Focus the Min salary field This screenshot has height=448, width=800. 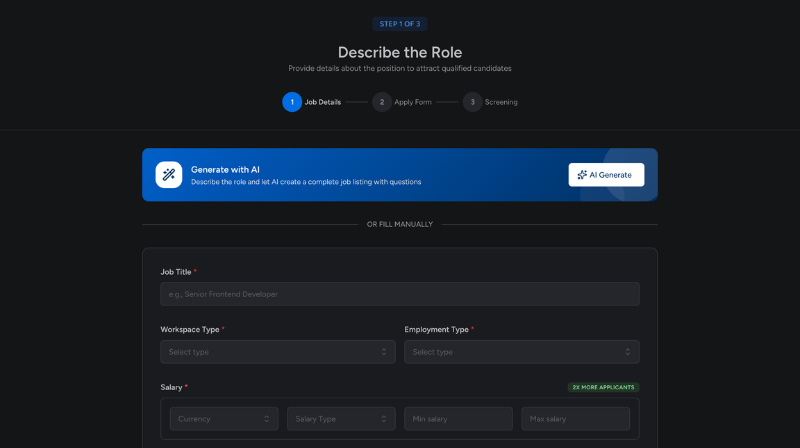point(458,419)
